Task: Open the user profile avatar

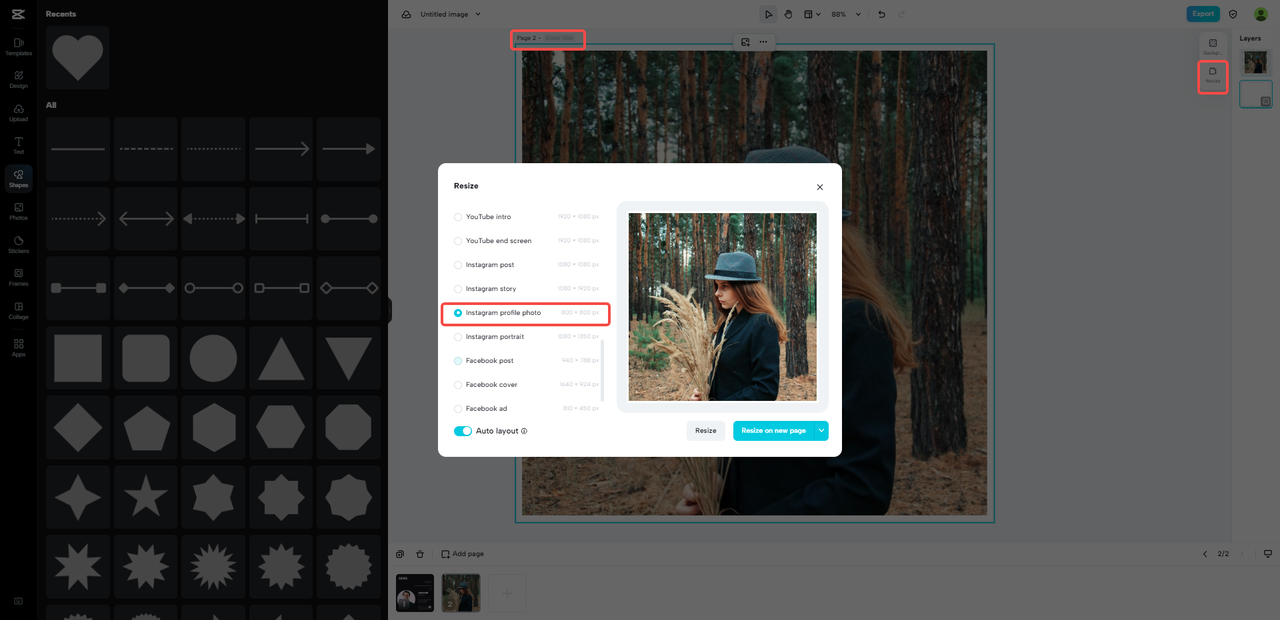Action: click(x=1260, y=14)
